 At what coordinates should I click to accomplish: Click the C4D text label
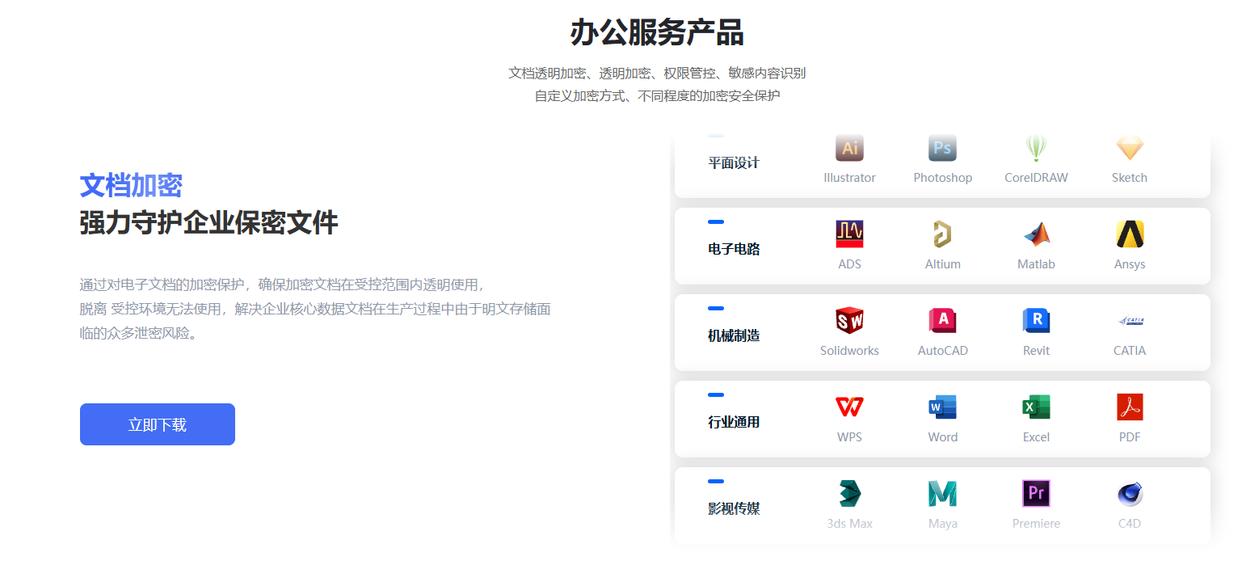tap(1129, 523)
